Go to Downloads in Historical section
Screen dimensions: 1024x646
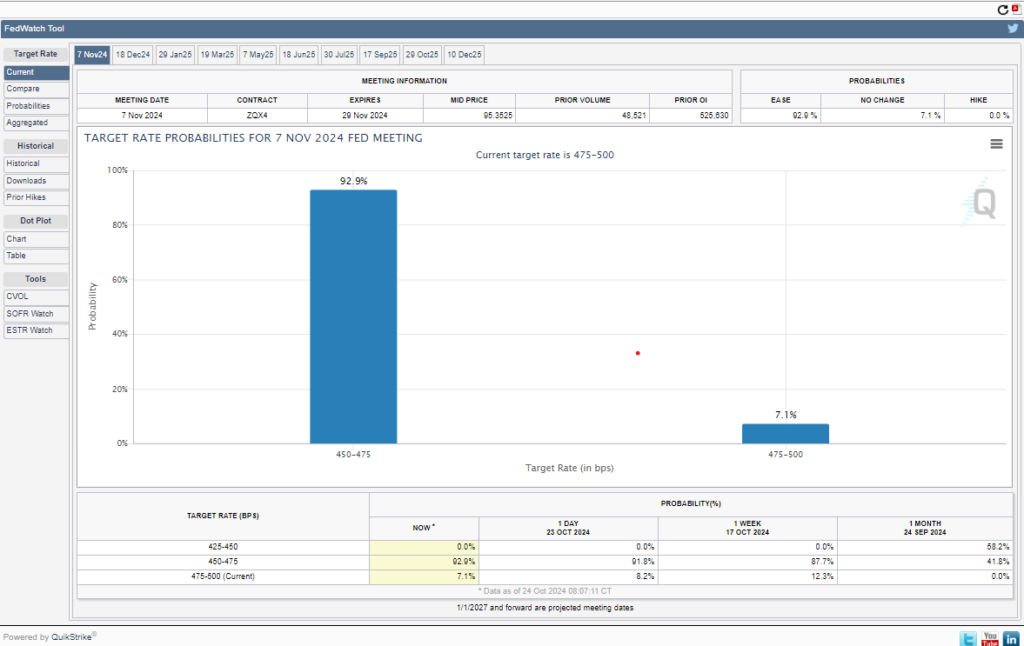(x=36, y=181)
